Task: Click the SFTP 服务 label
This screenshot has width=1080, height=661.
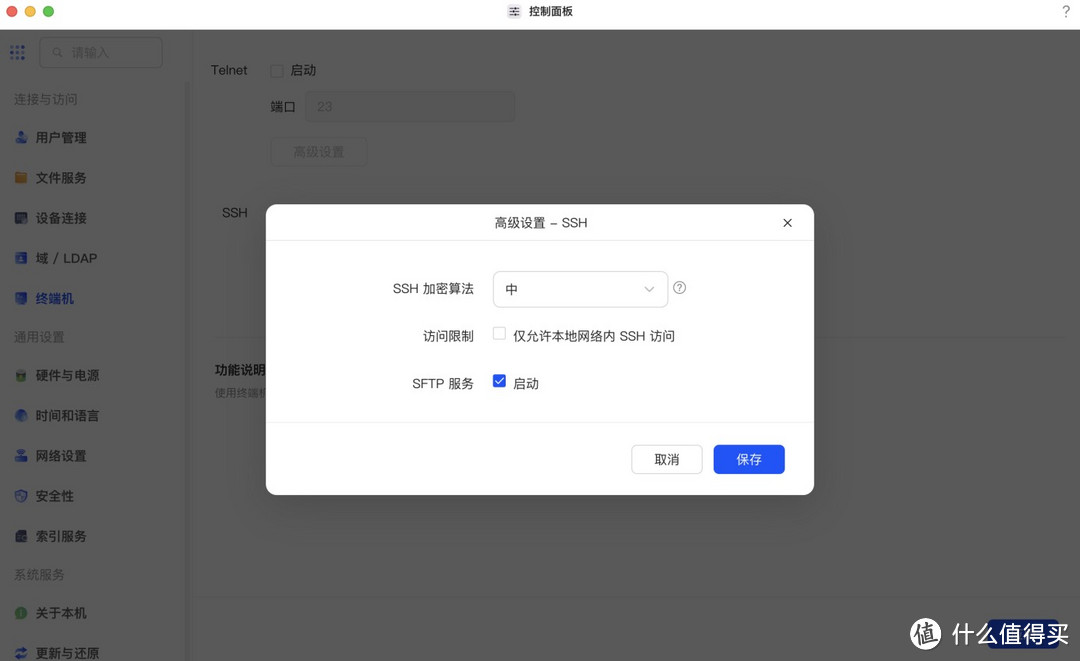Action: click(443, 384)
